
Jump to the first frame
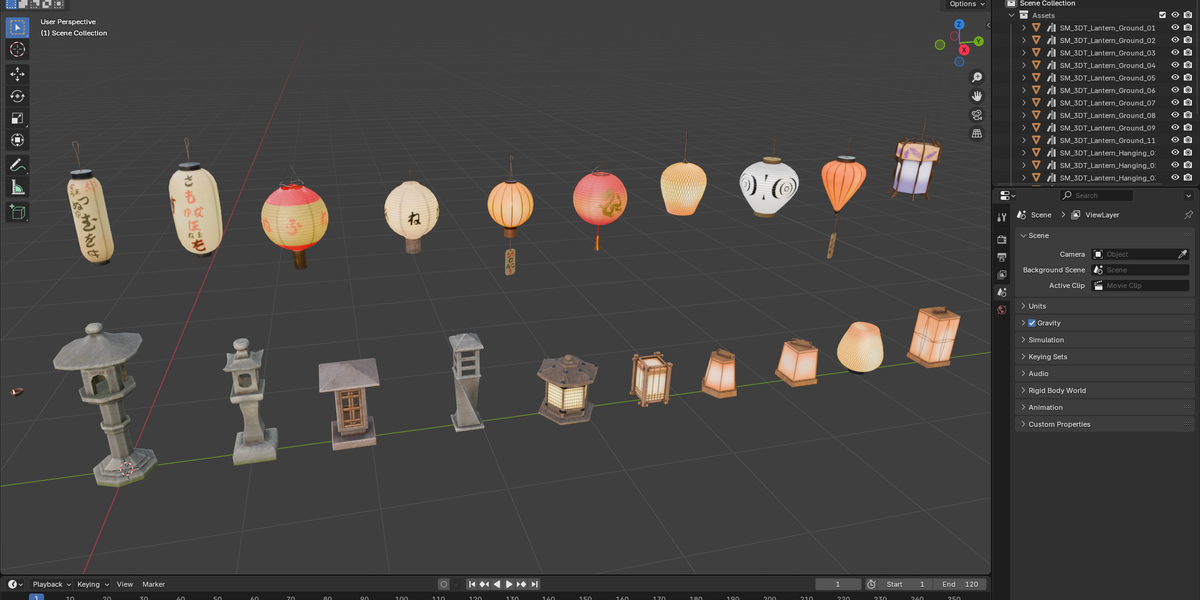(x=472, y=584)
